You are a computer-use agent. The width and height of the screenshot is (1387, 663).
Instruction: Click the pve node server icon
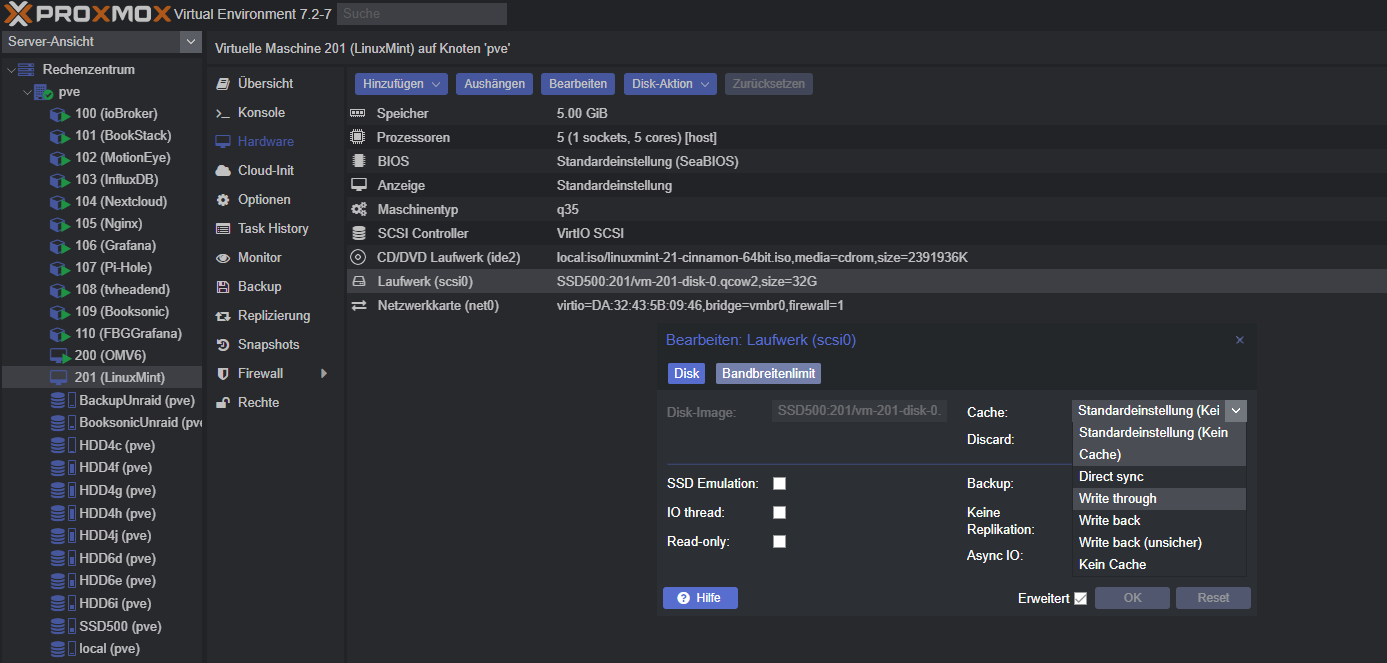point(43,92)
